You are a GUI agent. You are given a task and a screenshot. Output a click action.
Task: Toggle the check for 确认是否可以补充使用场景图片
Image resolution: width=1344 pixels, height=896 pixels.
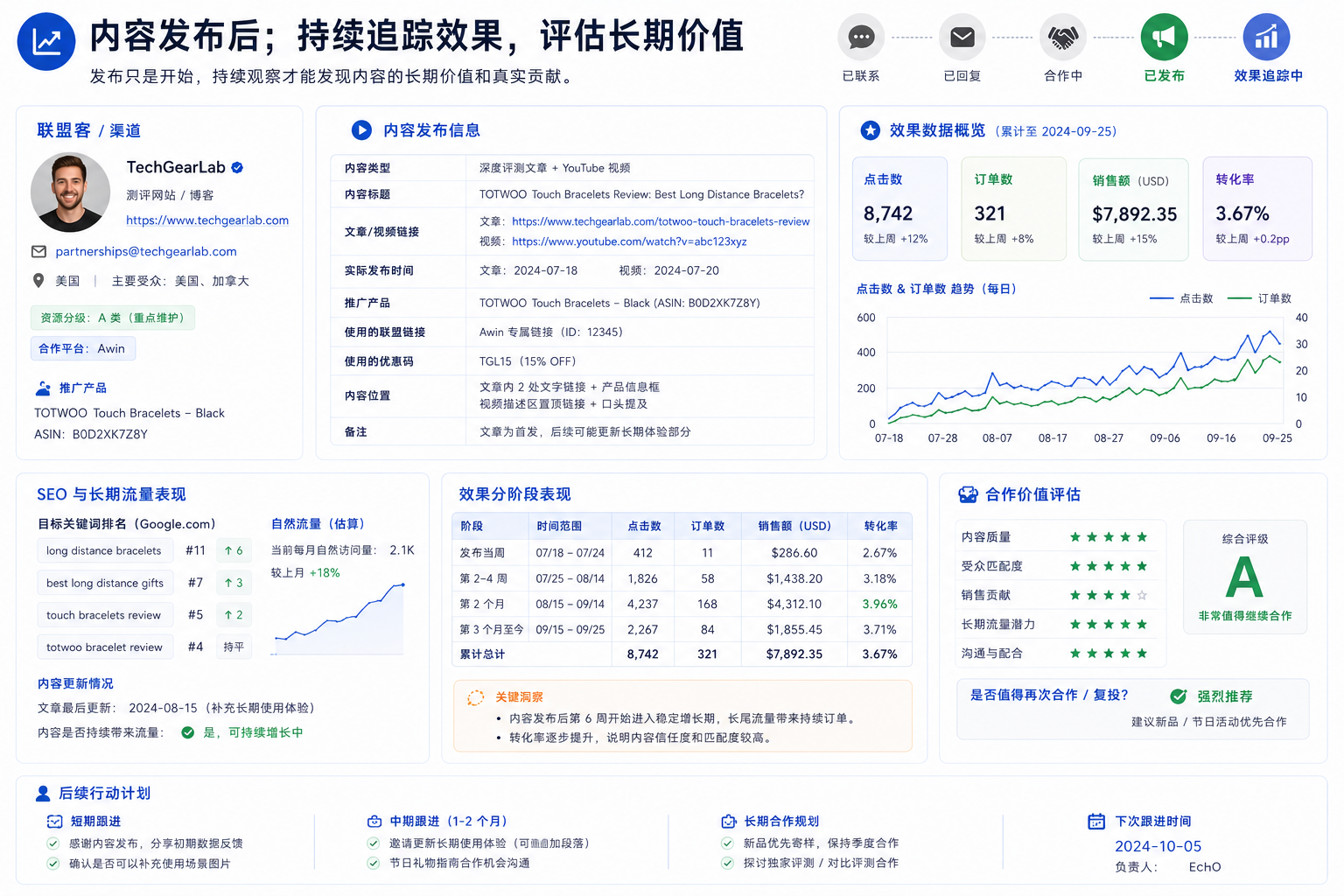53,864
